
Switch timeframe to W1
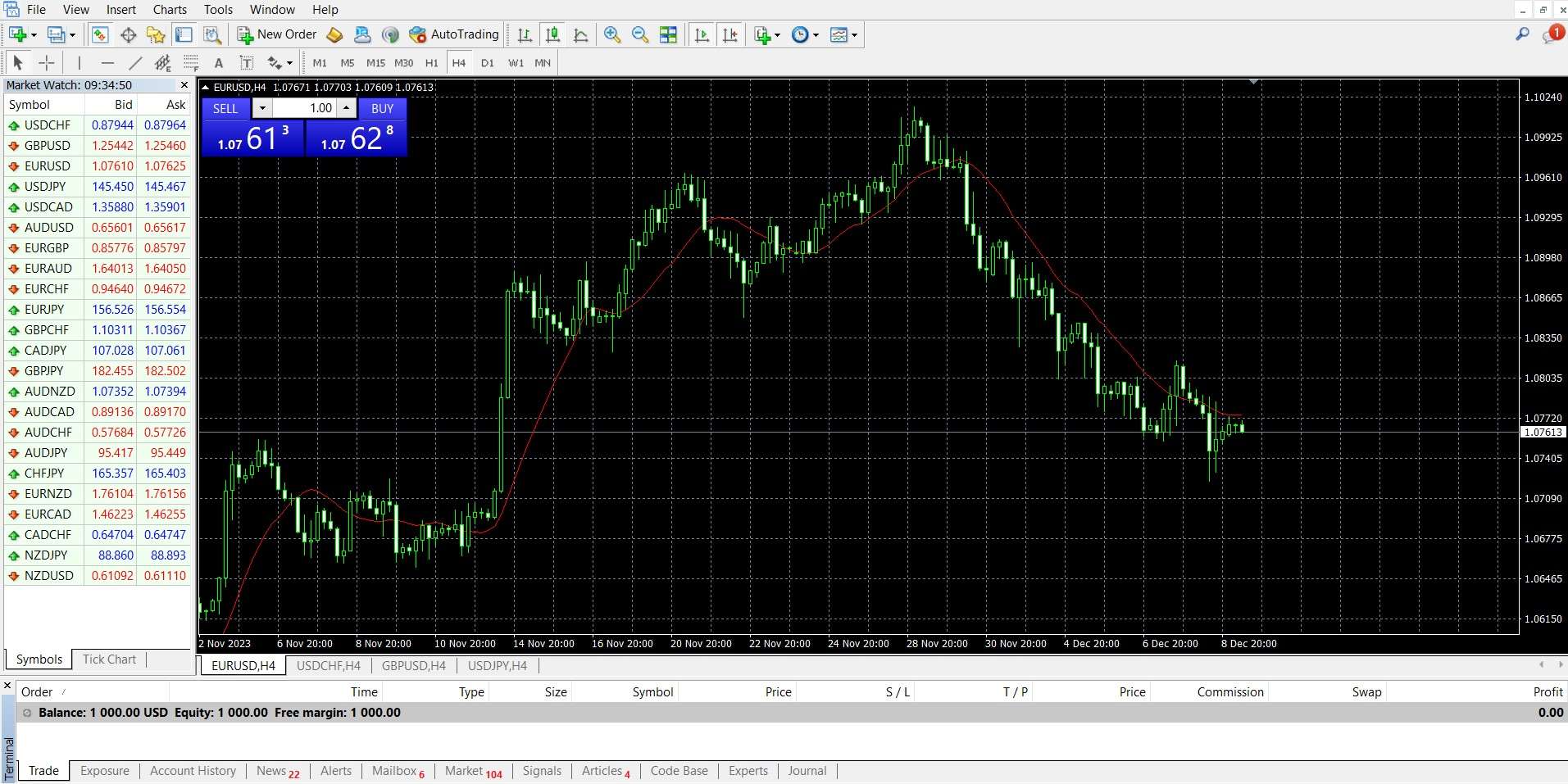tap(516, 63)
